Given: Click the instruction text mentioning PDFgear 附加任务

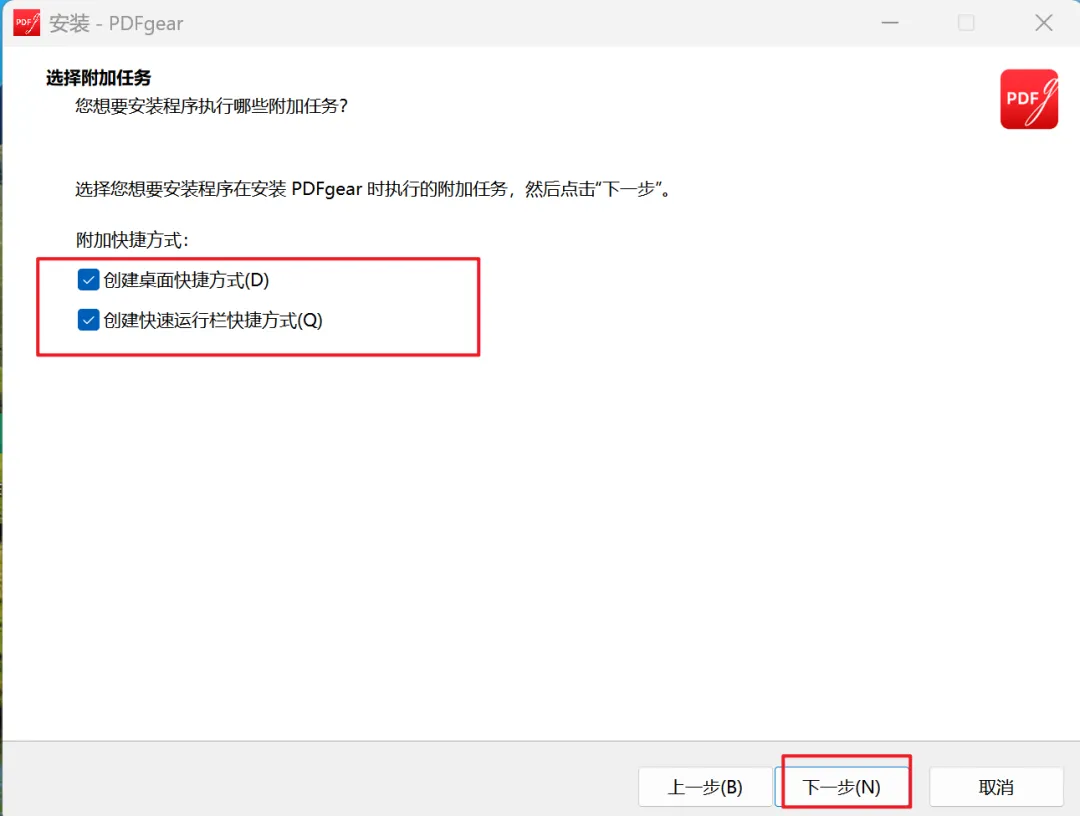Looking at the screenshot, I should point(374,189).
